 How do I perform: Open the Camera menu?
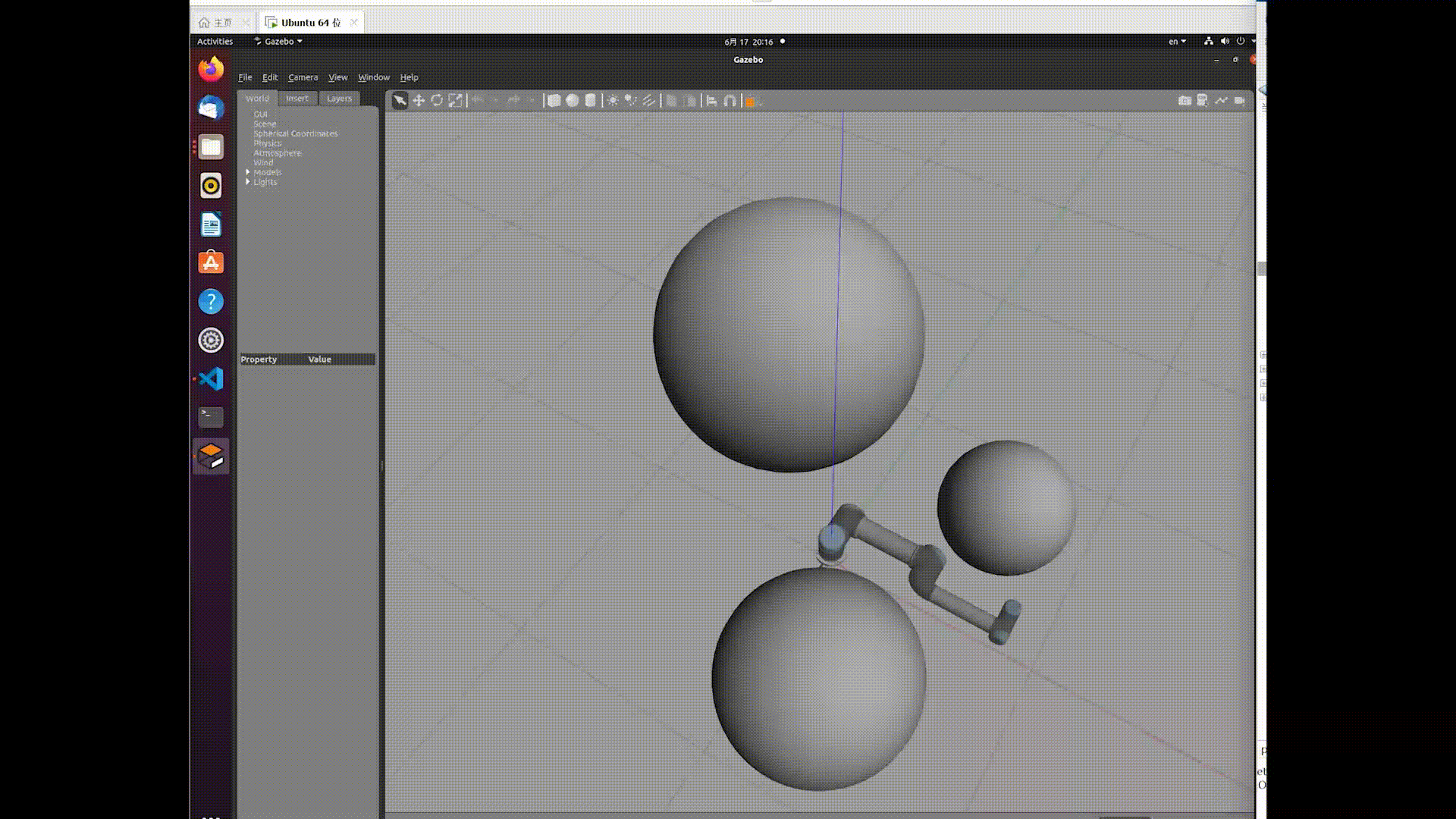click(x=303, y=77)
